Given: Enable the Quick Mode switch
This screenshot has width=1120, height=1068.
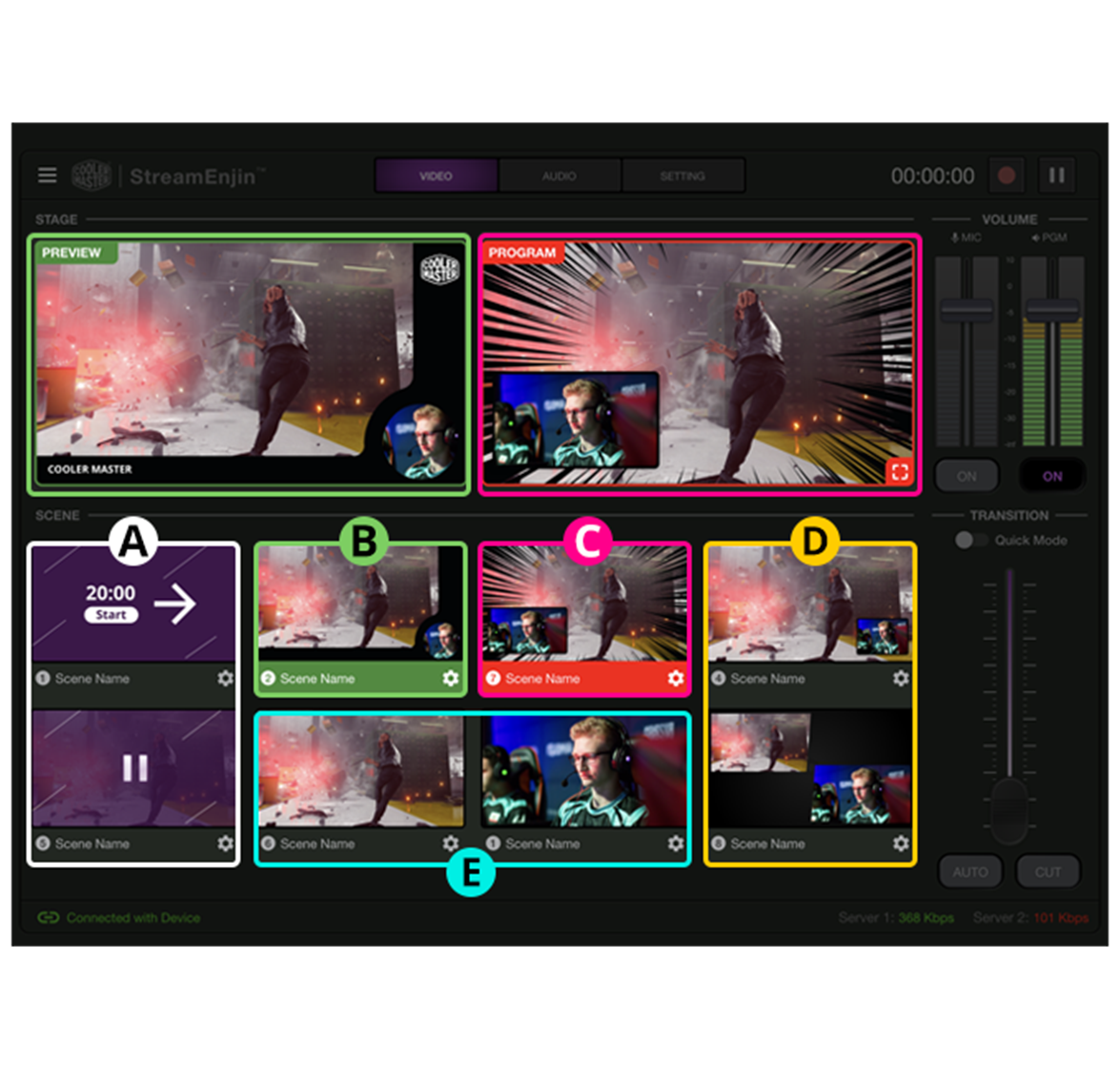Looking at the screenshot, I should click(970, 540).
